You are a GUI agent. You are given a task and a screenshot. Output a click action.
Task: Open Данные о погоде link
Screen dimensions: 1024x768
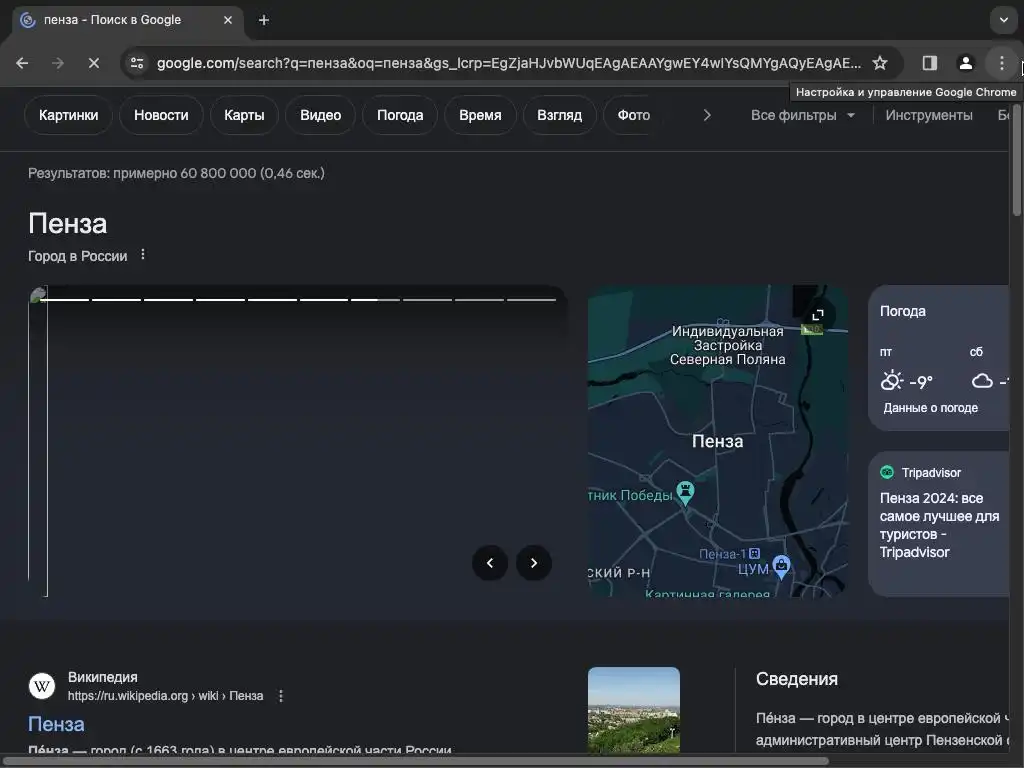click(931, 408)
